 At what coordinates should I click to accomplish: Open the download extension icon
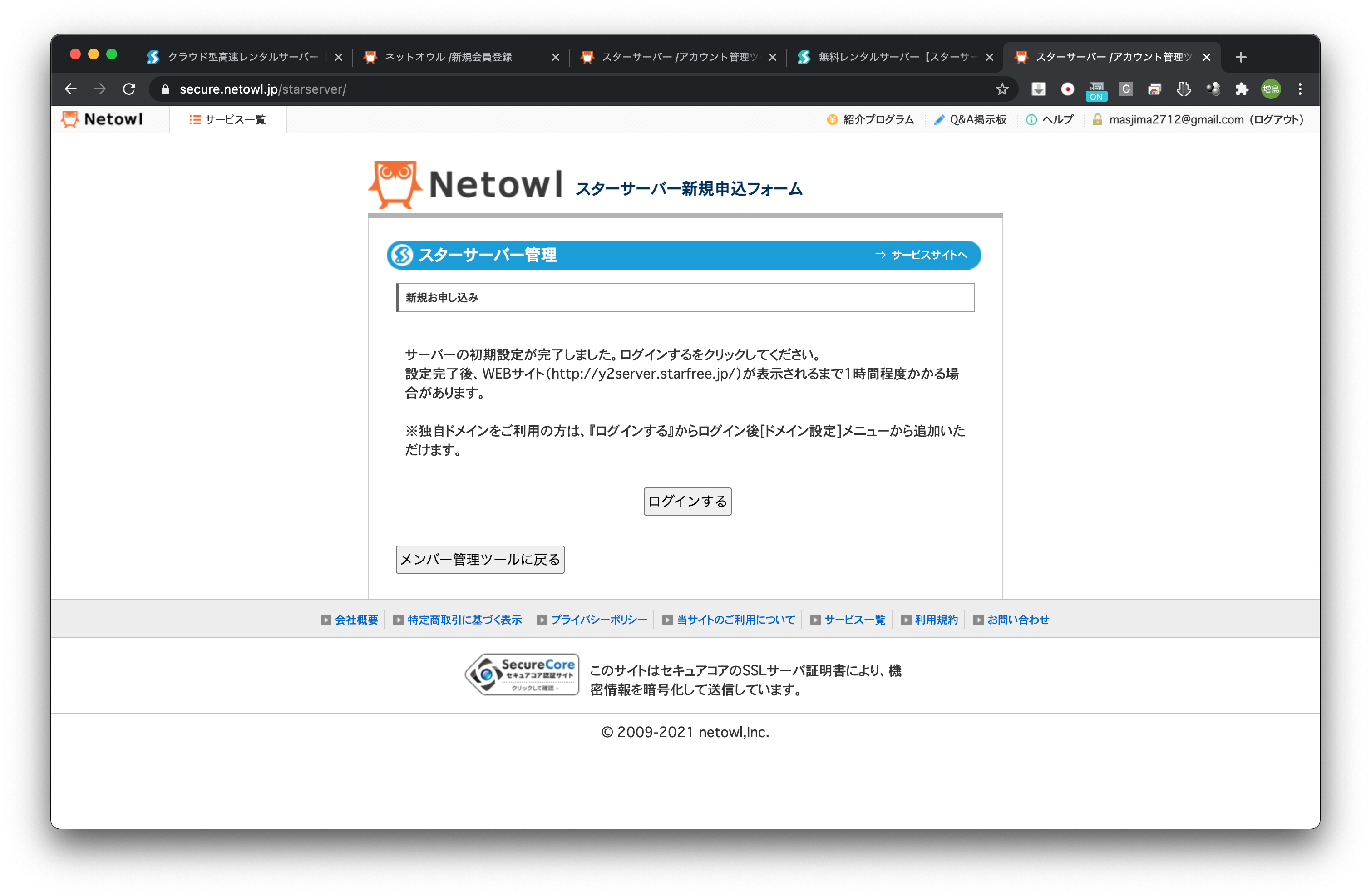[x=1038, y=89]
